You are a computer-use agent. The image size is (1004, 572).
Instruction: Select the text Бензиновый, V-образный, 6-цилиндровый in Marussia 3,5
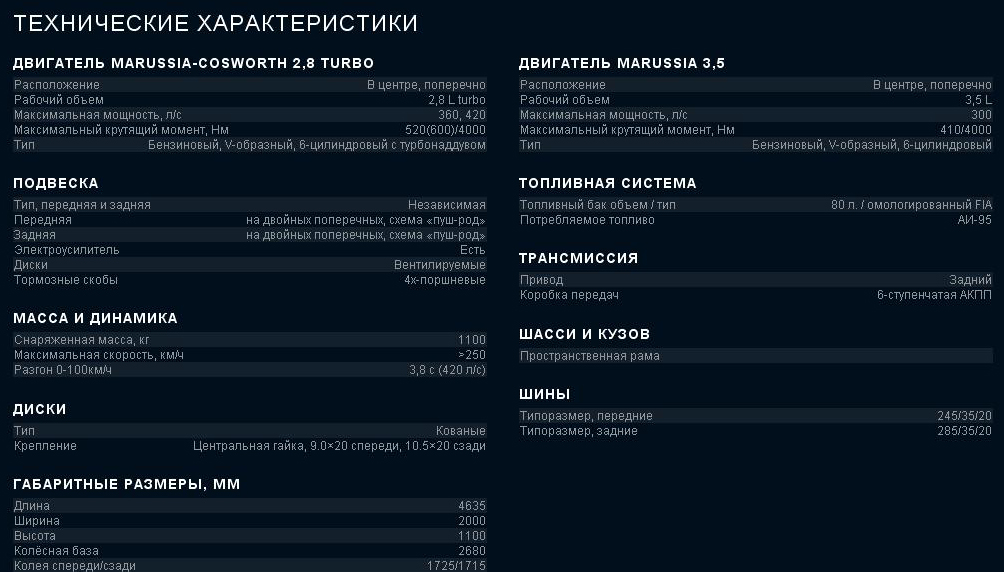point(871,145)
